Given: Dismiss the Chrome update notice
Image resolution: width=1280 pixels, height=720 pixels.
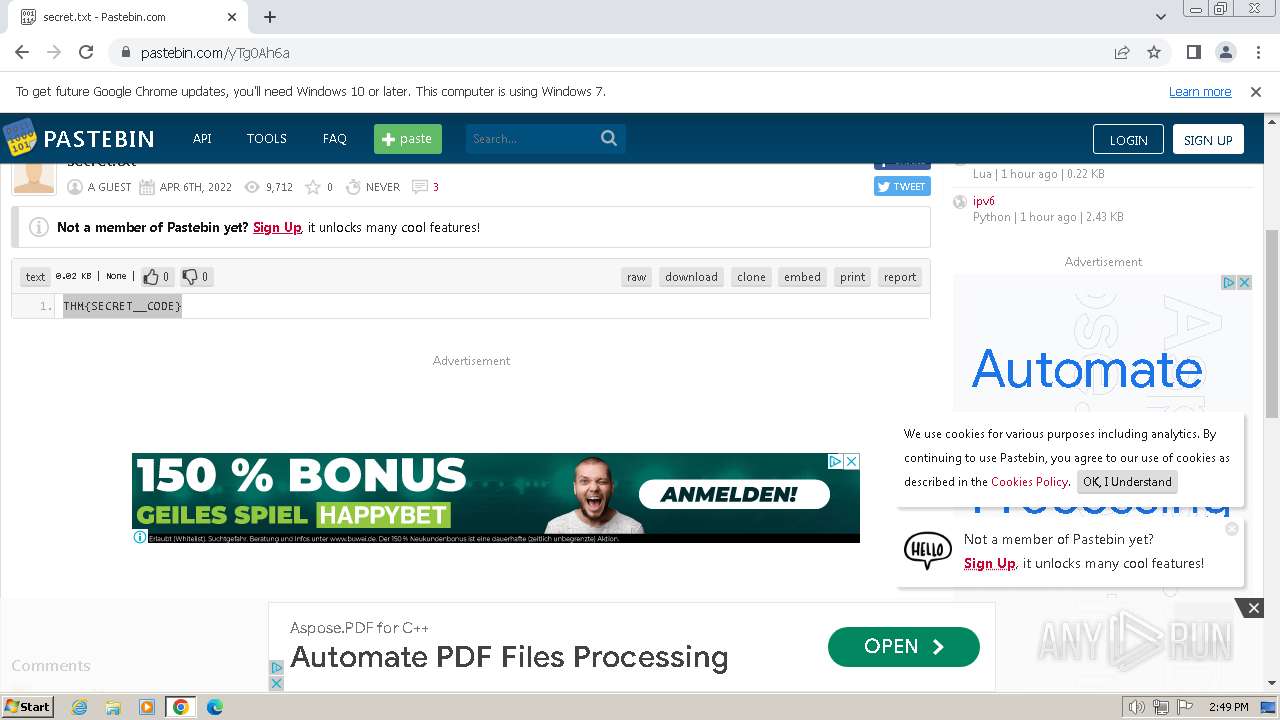Looking at the screenshot, I should point(1256,91).
